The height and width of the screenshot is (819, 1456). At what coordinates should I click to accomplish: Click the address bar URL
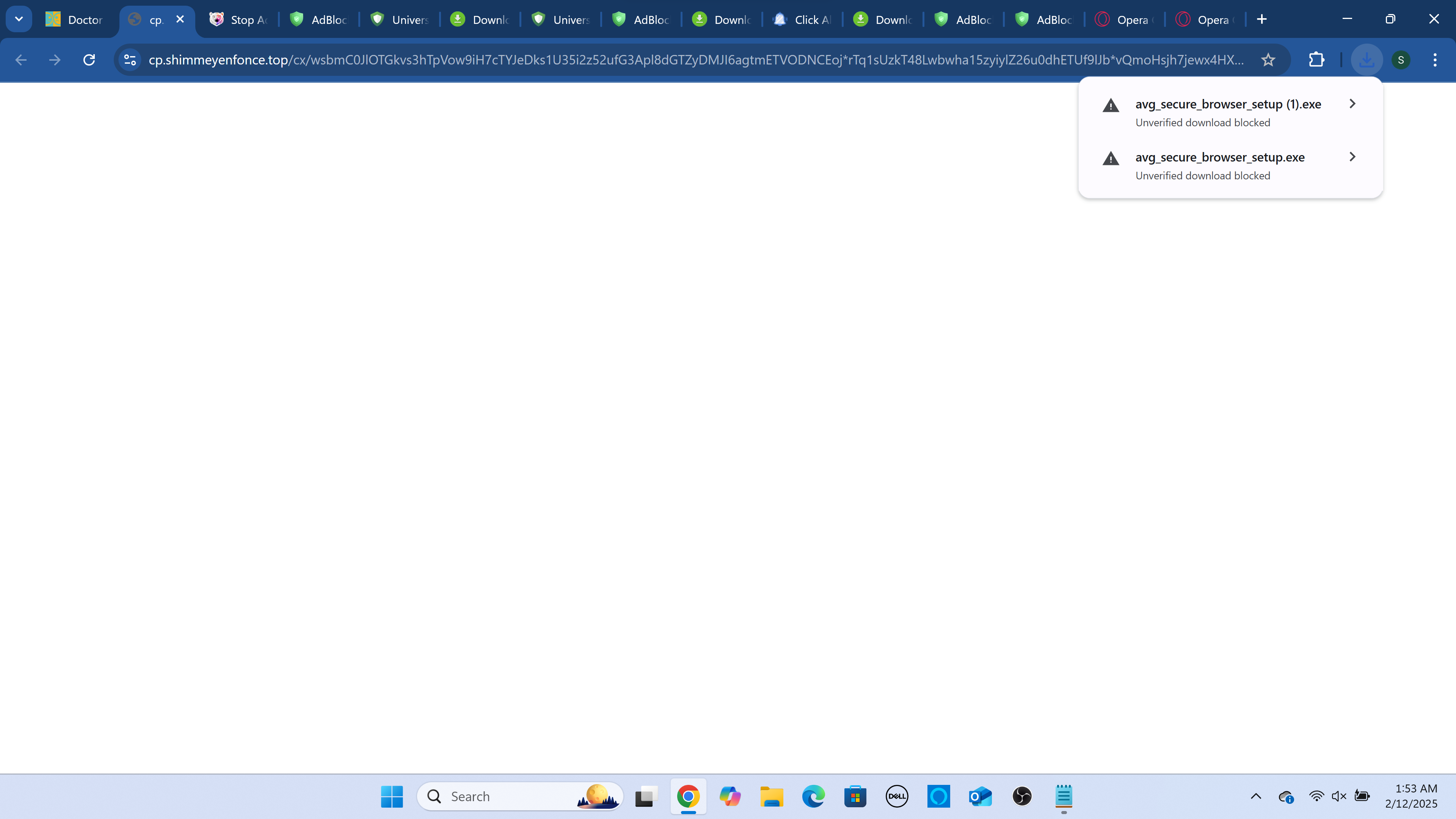click(695, 60)
